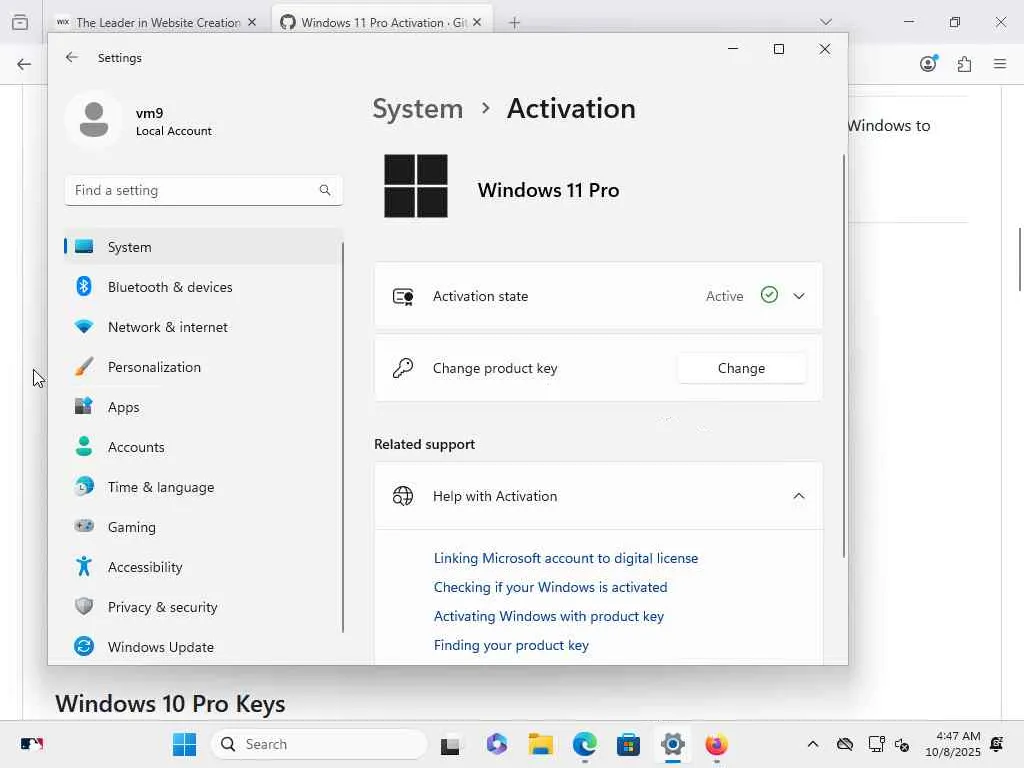Open the browser extensions puzzle icon
Image resolution: width=1024 pixels, height=768 pixels.
[x=964, y=64]
